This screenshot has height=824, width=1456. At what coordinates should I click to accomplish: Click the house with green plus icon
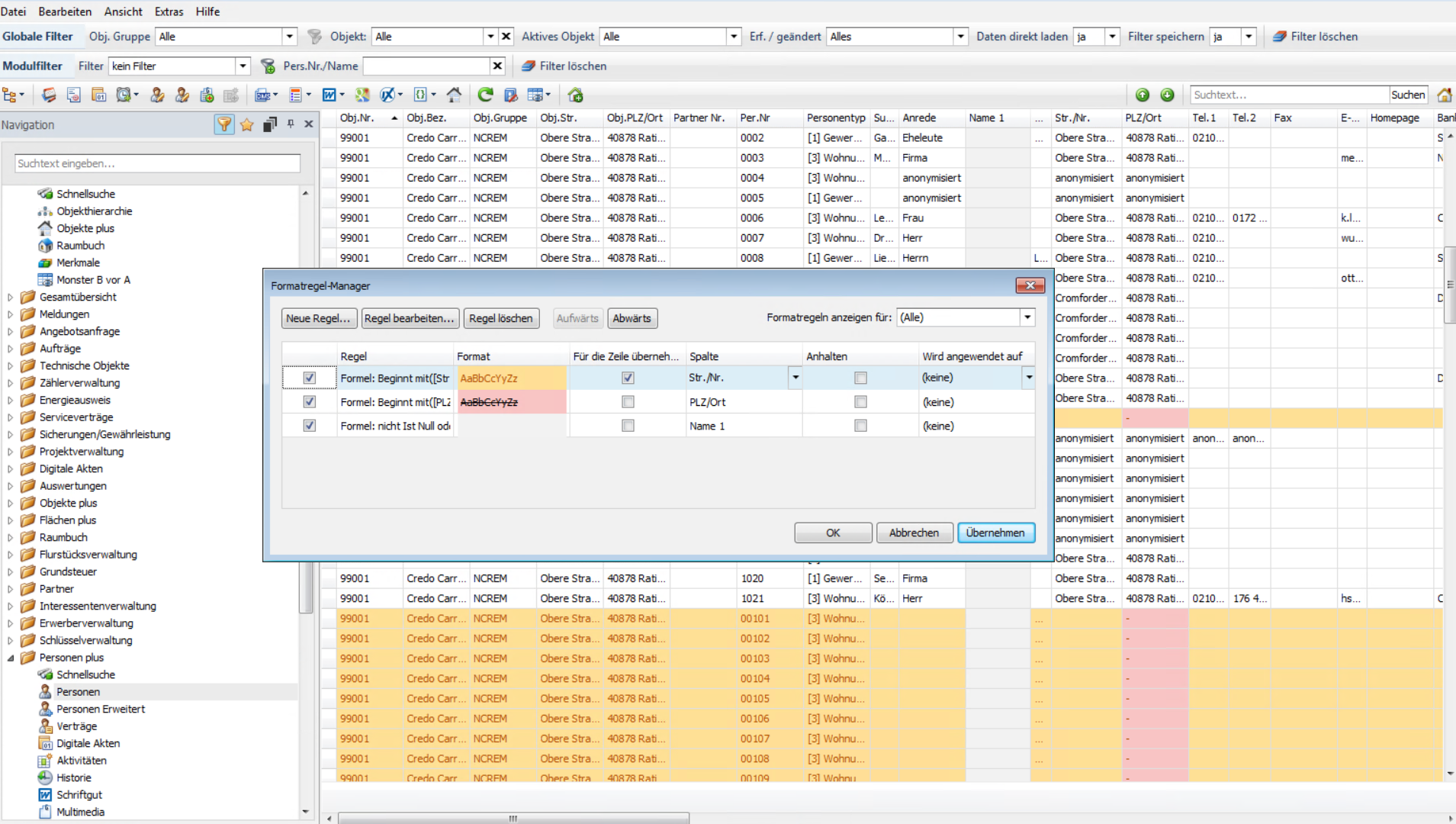click(576, 95)
